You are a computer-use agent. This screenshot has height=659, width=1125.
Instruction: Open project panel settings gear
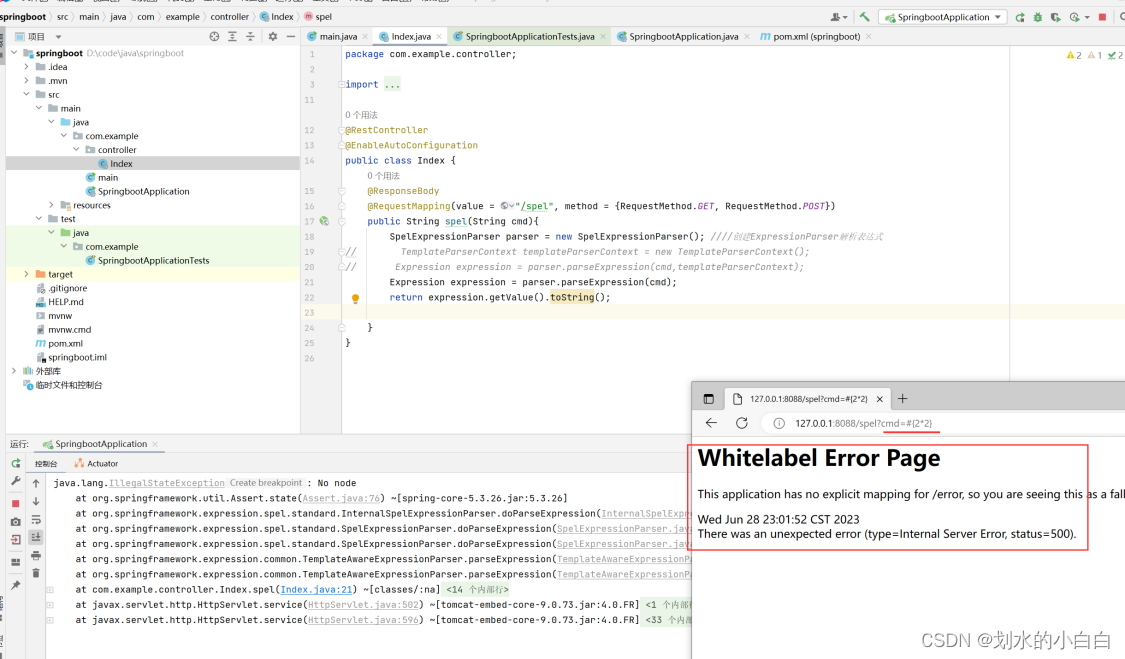coord(273,37)
